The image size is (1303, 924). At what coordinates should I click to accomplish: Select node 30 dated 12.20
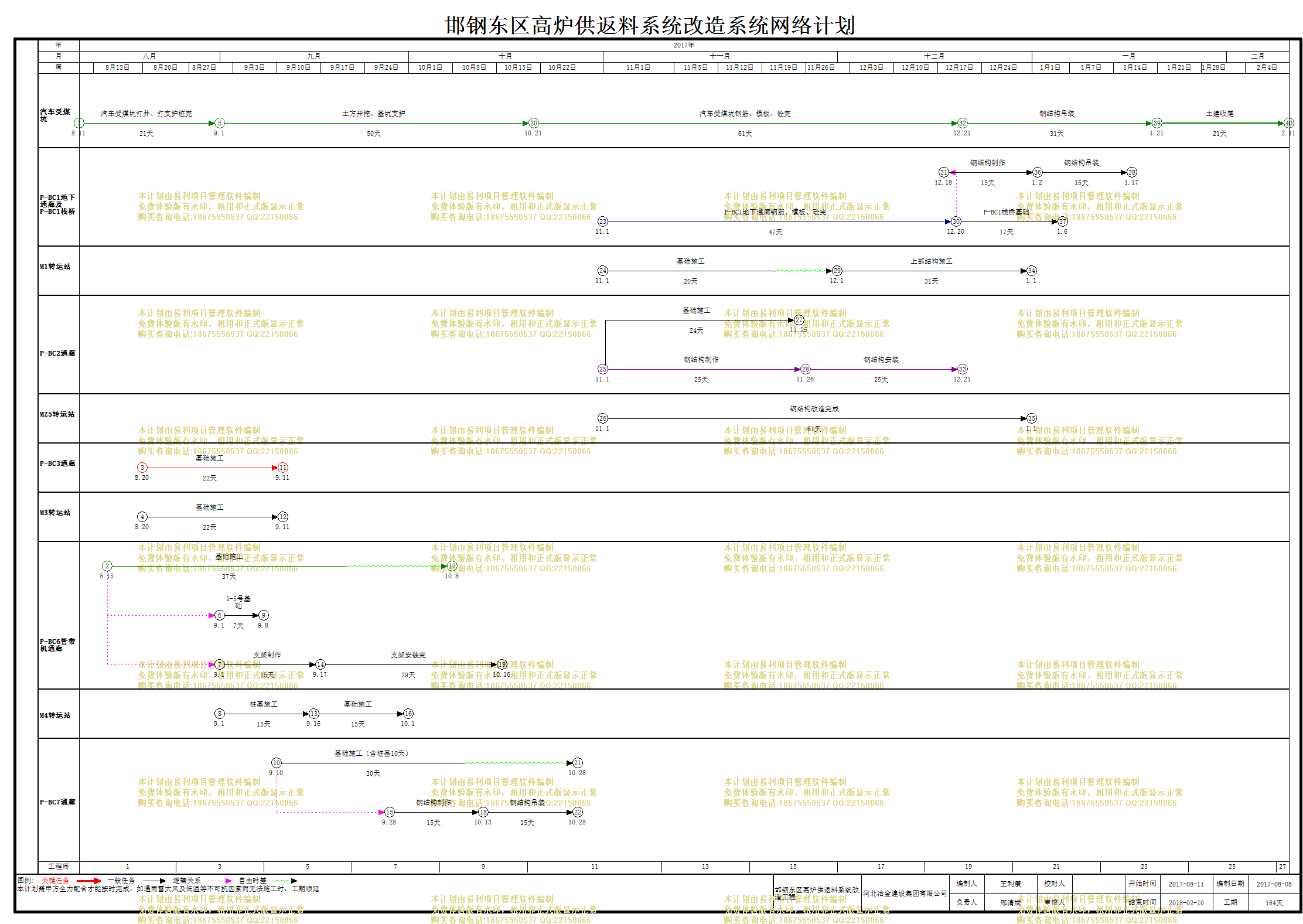pos(956,221)
